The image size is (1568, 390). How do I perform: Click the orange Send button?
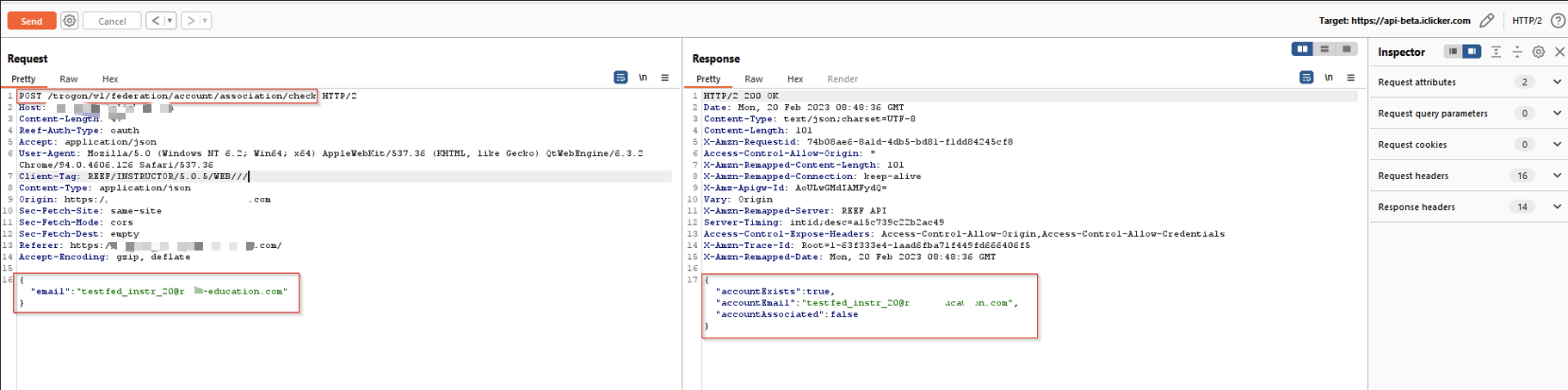tap(32, 21)
